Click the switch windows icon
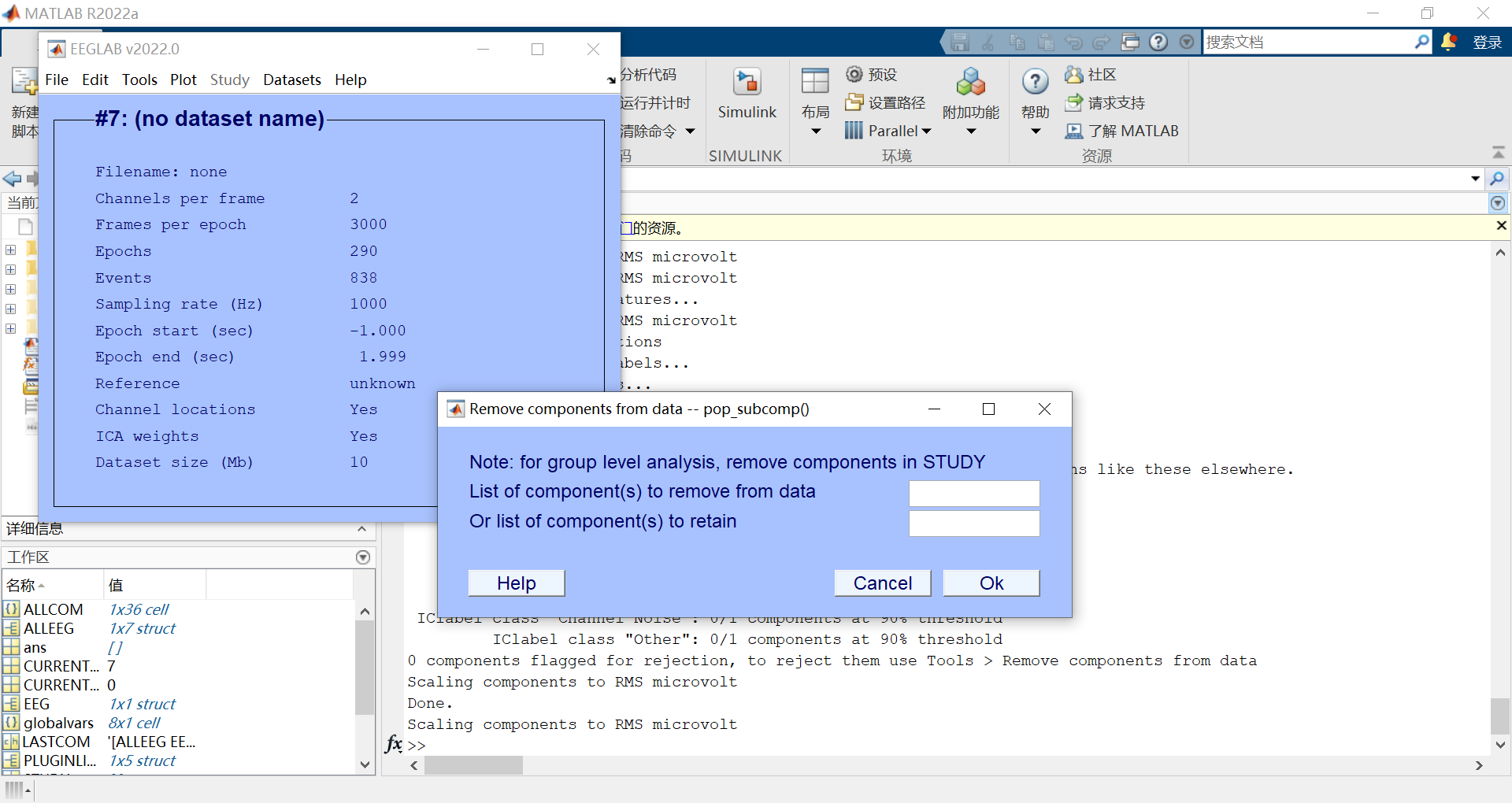1512x803 pixels. 1130,42
